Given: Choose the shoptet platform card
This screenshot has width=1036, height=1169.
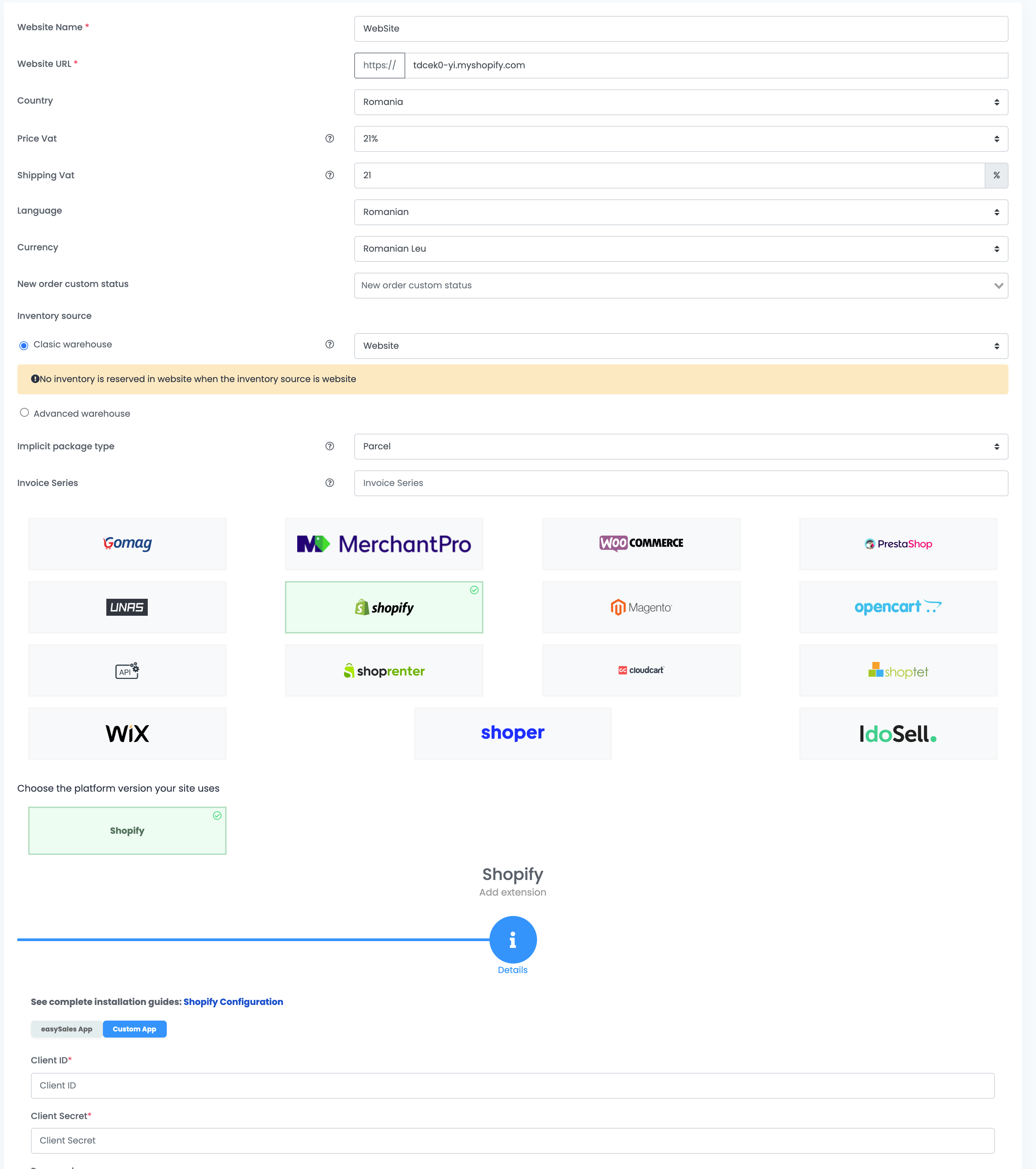Looking at the screenshot, I should point(898,670).
